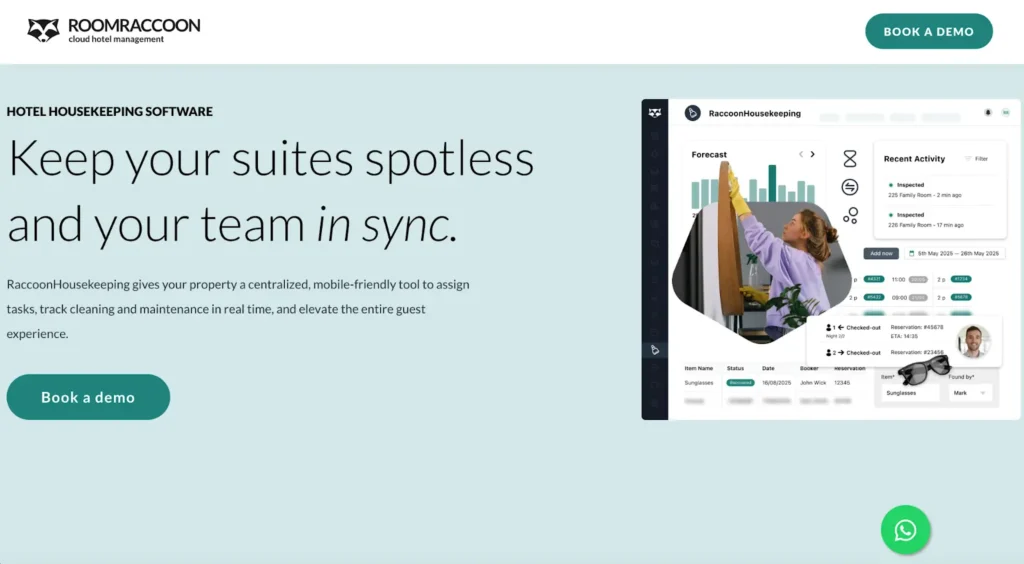The height and width of the screenshot is (564, 1024).
Task: Click green status badge in Sunglasses row
Action: (740, 383)
